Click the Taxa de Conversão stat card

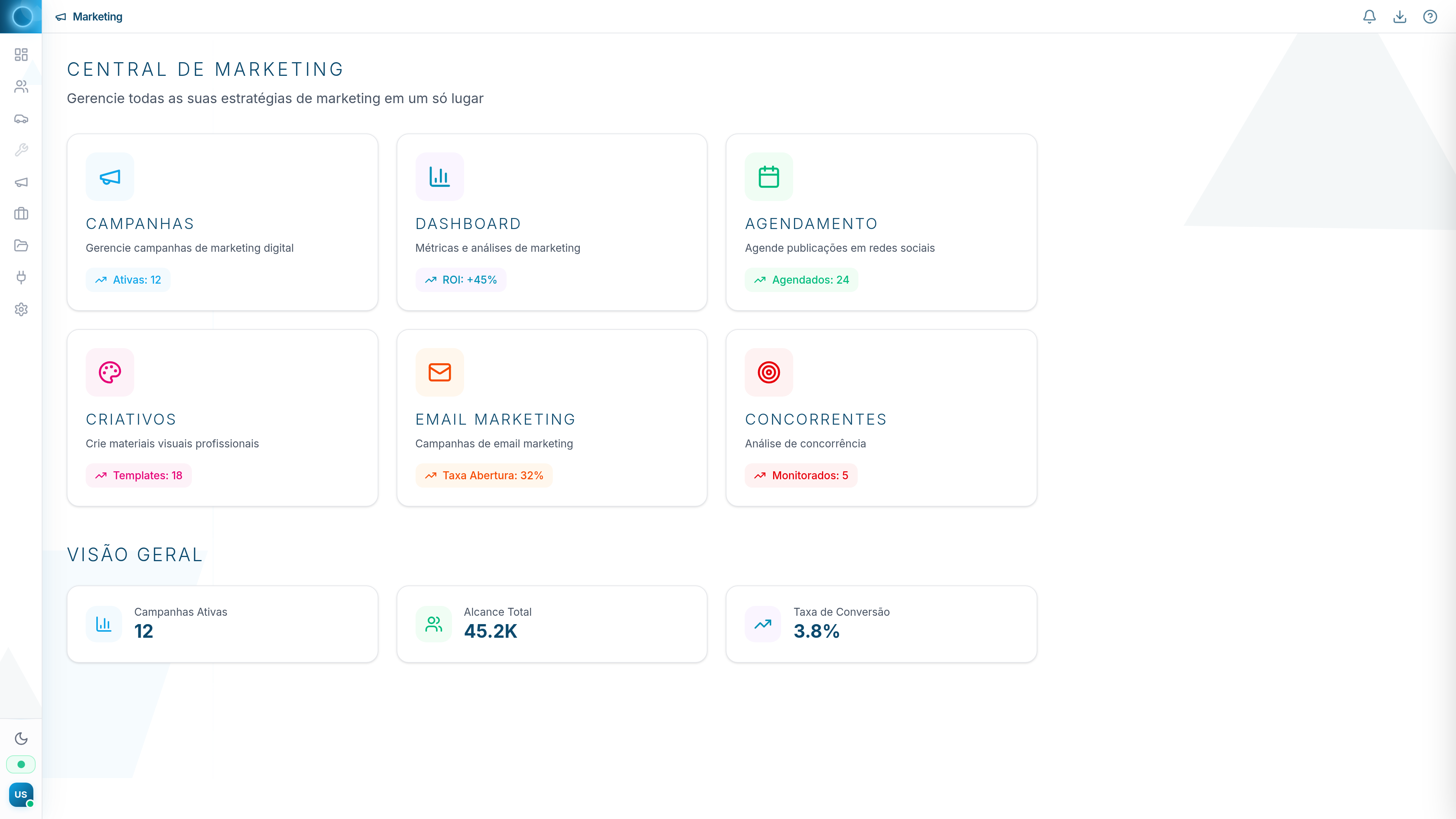(x=881, y=624)
